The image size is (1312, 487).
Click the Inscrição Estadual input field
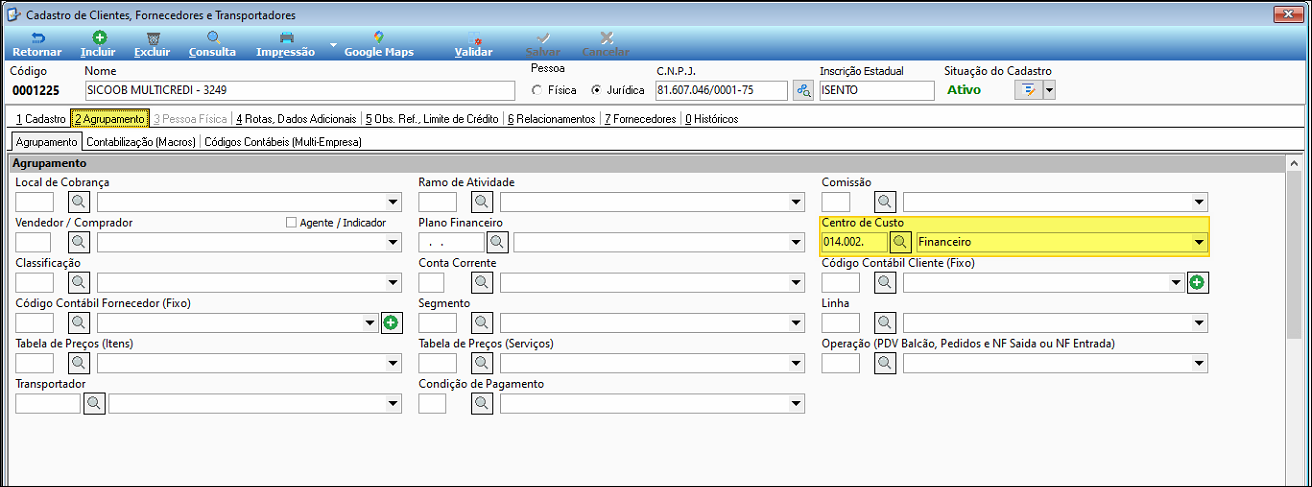(877, 90)
